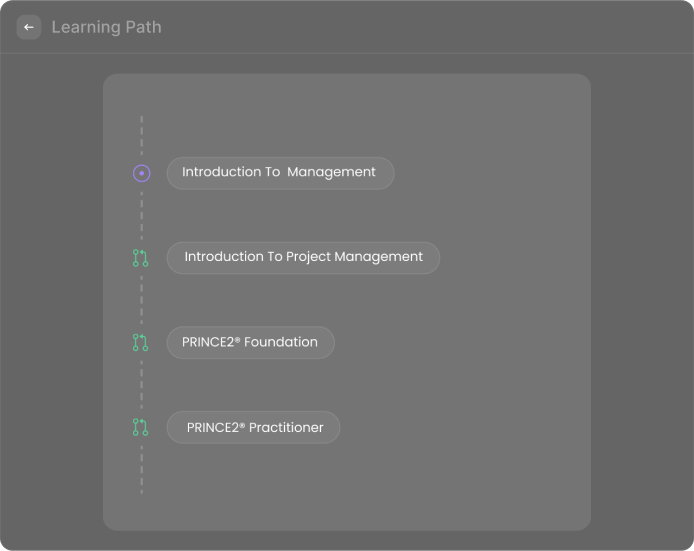Open Introduction To Project Management course

coord(303,258)
